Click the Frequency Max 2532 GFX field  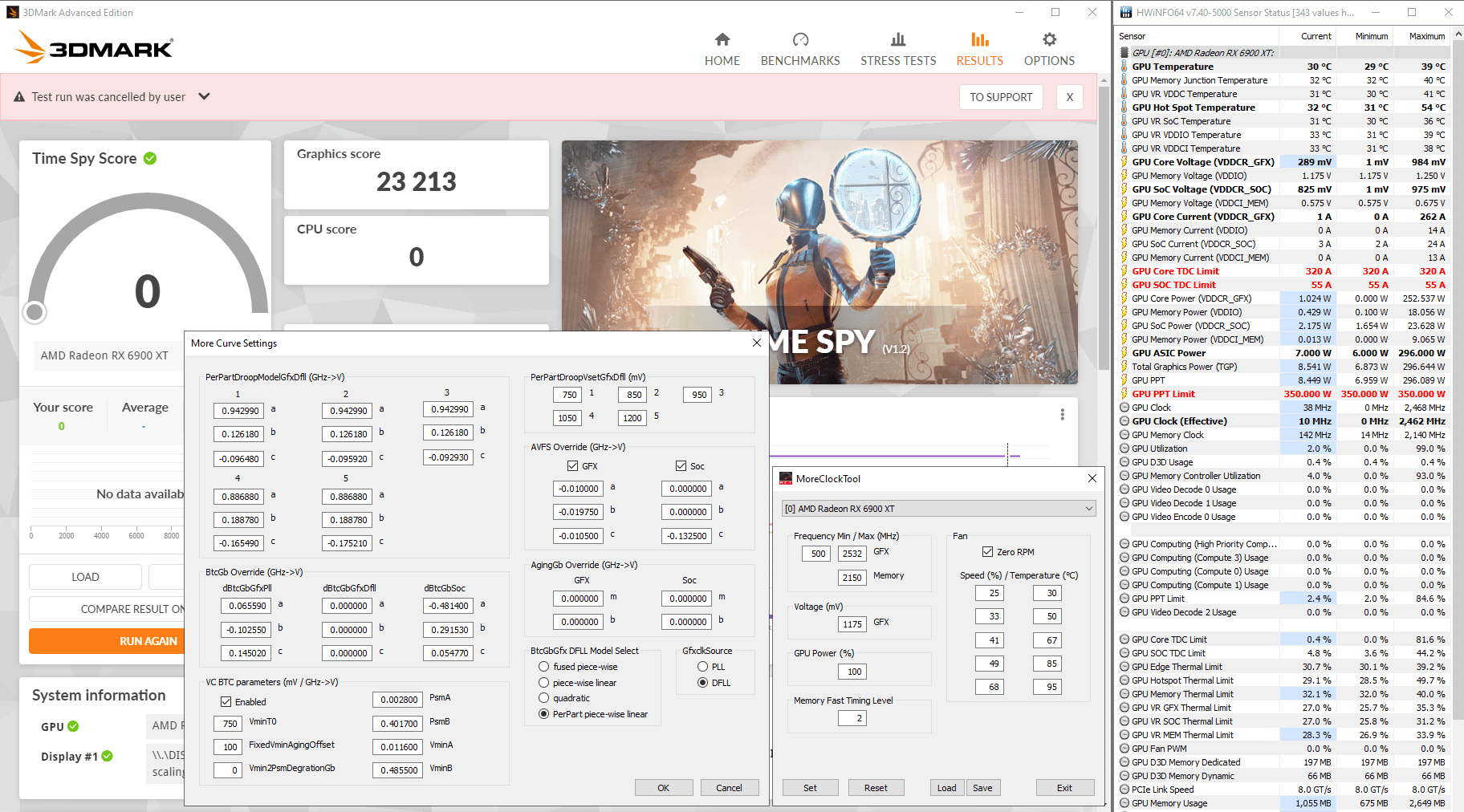(x=852, y=554)
